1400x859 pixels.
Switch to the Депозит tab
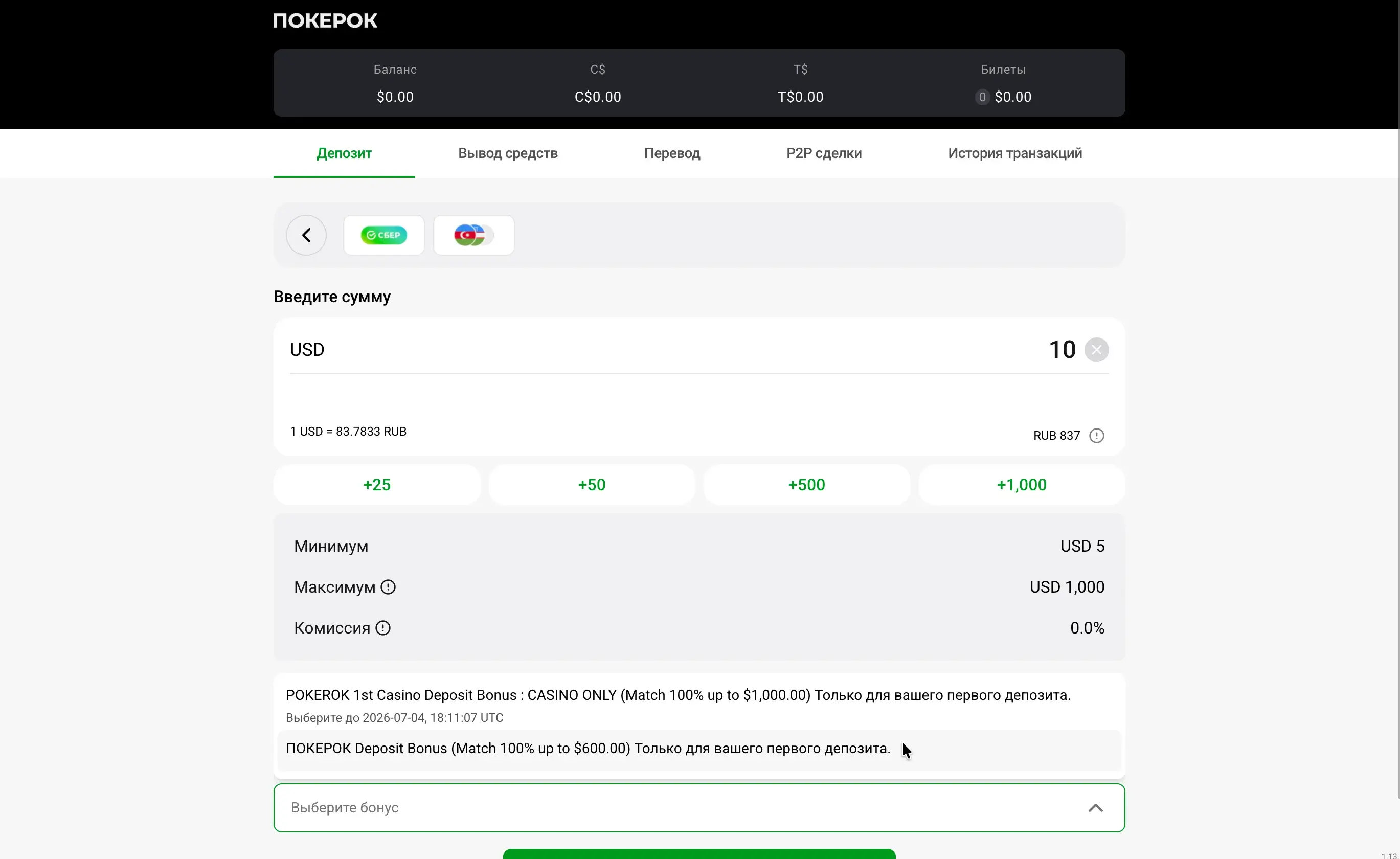pyautogui.click(x=344, y=153)
